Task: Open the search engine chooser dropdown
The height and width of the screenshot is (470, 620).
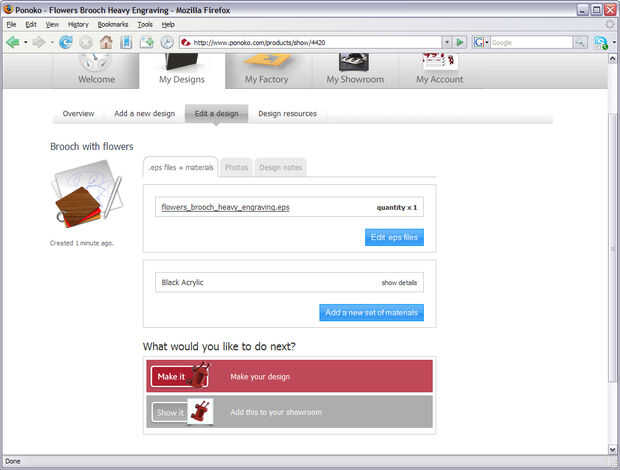Action: [x=487, y=42]
